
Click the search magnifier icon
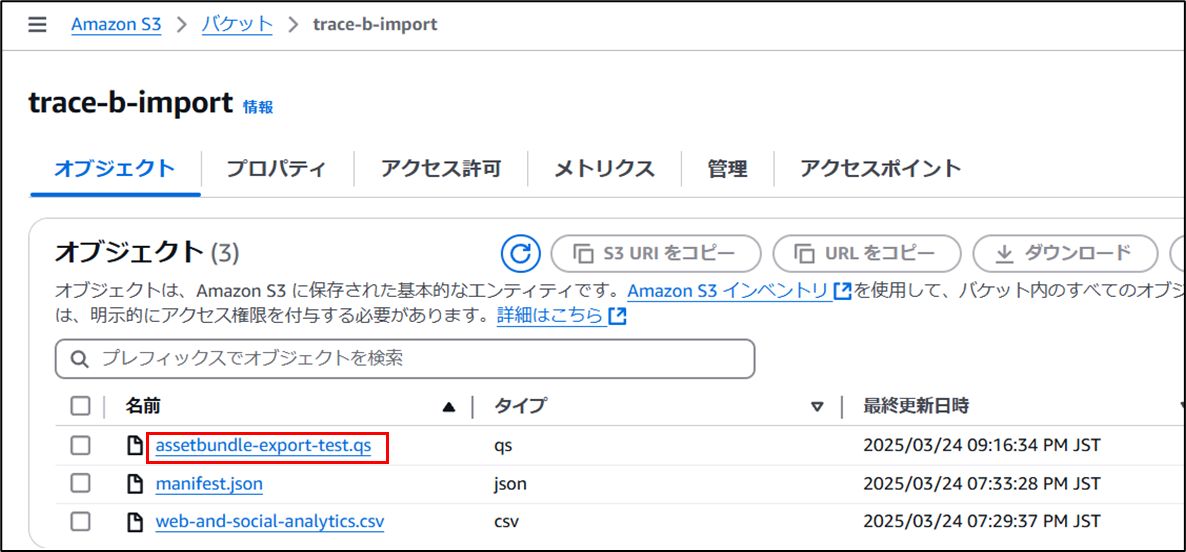pos(79,359)
